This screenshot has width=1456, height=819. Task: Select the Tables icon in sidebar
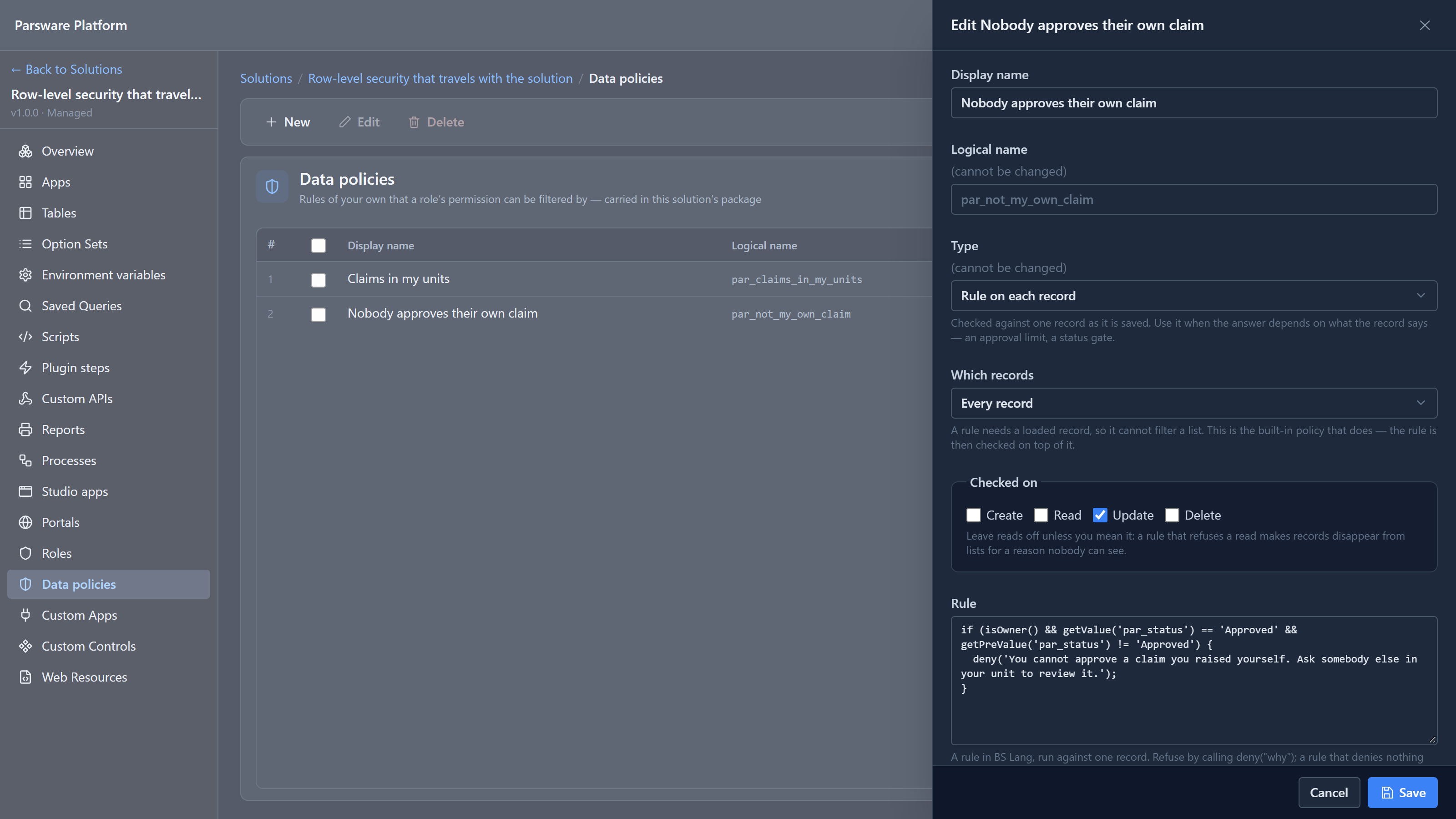coord(25,213)
